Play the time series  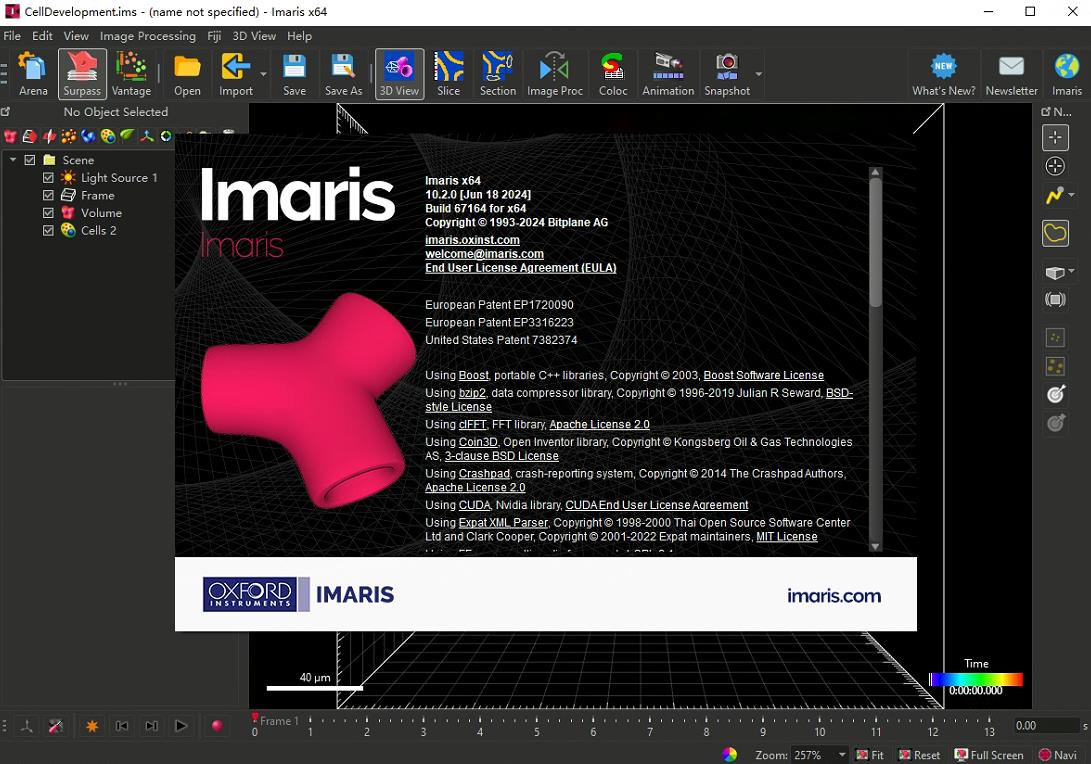pos(181,726)
